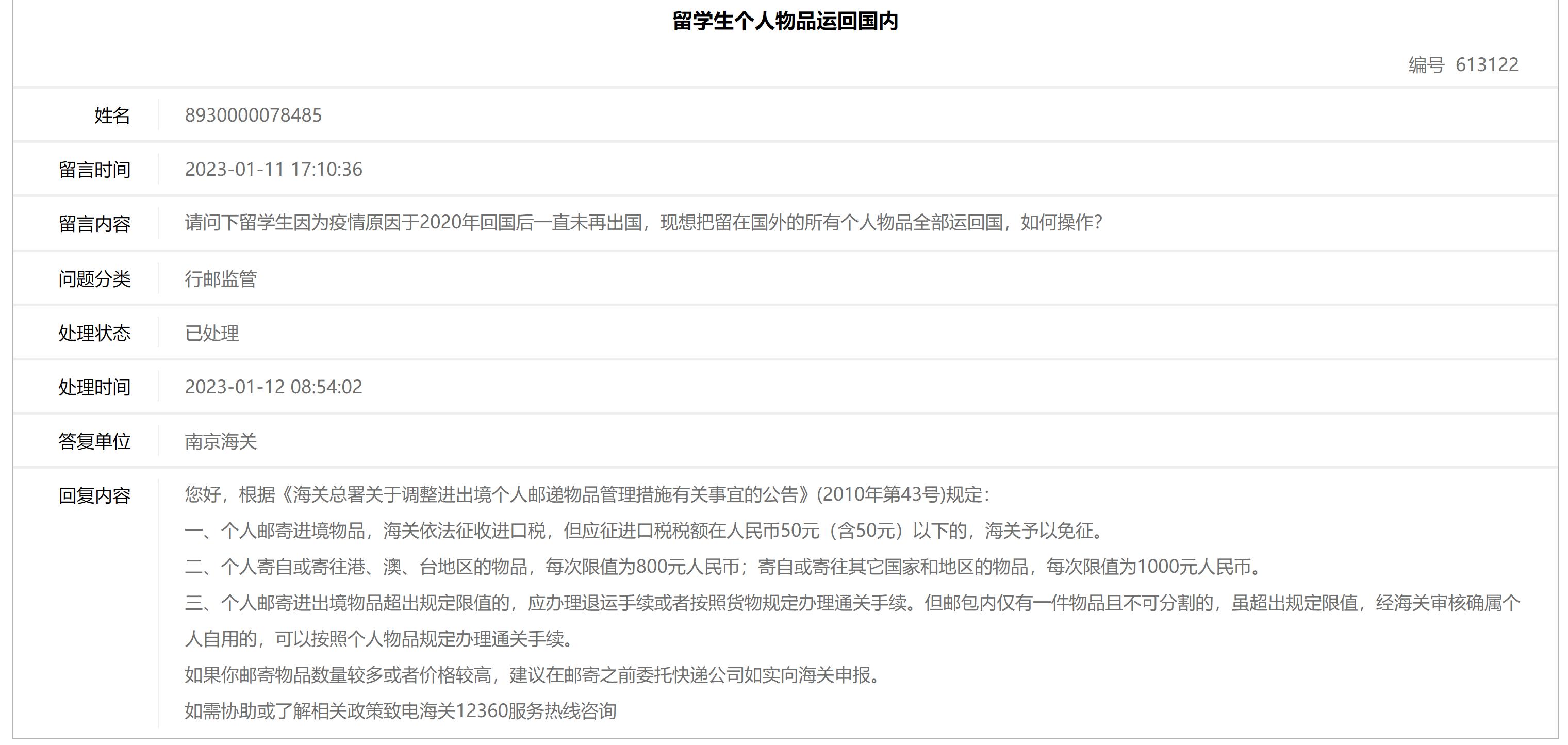This screenshot has height=745, width=1568.
Task: Click the 处理时间 row label
Action: 95,388
